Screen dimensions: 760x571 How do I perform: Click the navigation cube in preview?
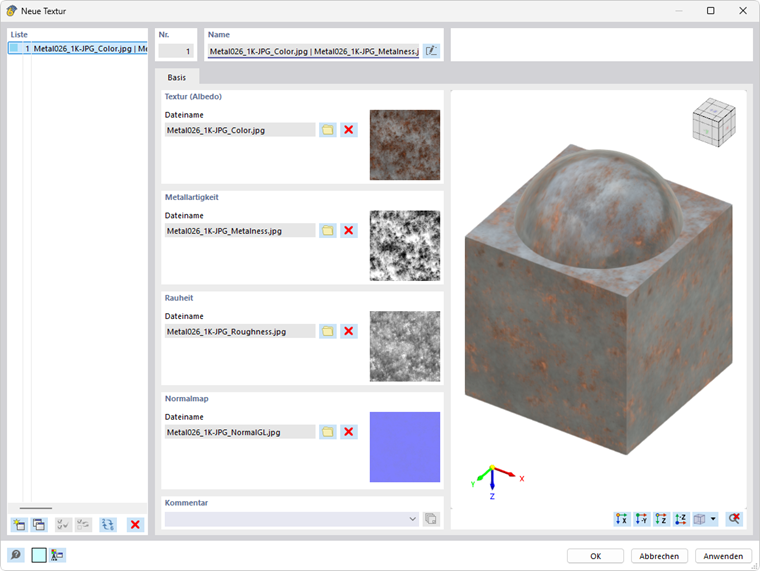[x=714, y=123]
